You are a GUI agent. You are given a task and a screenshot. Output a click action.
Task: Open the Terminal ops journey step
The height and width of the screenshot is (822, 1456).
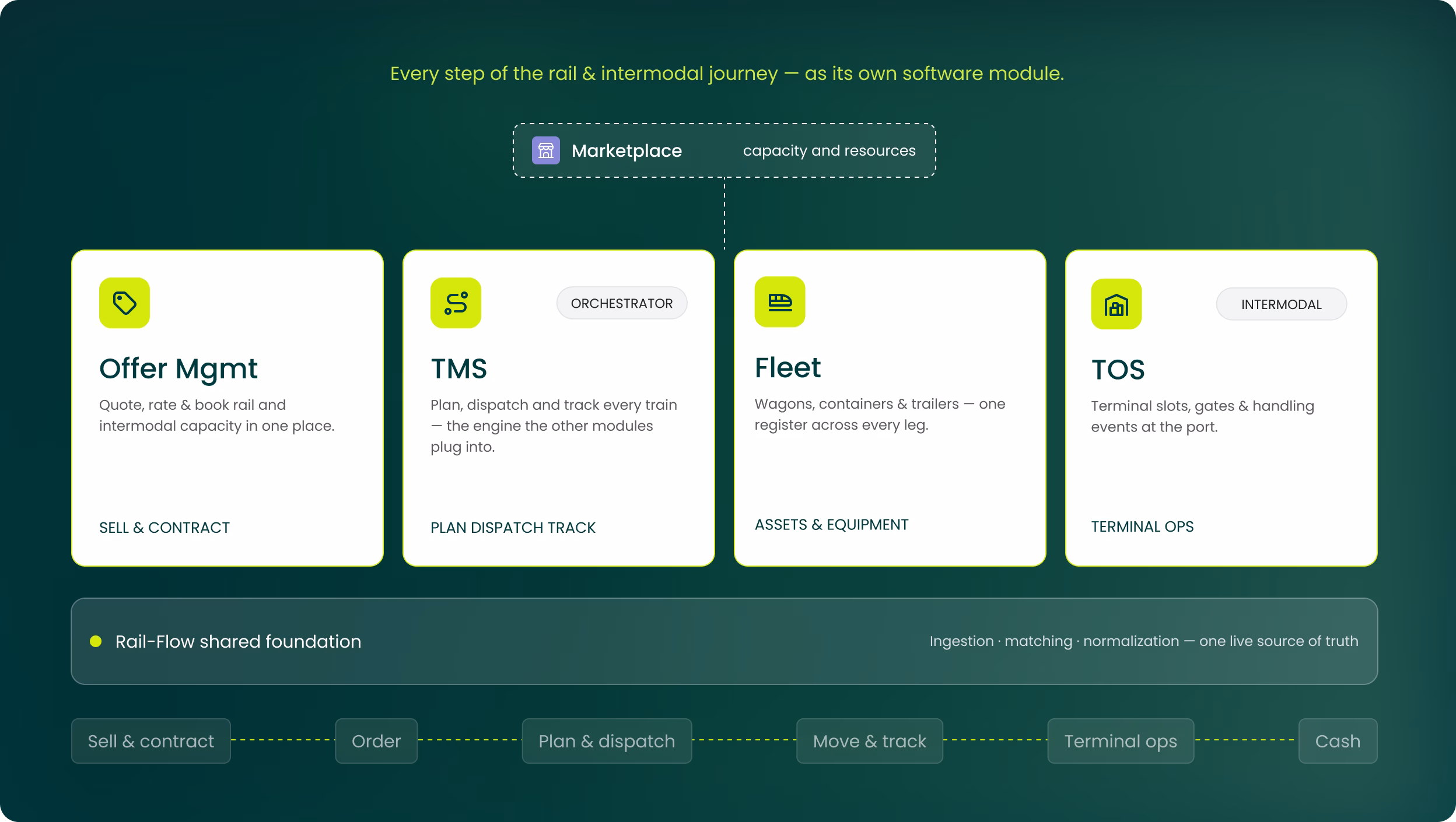tap(1121, 741)
